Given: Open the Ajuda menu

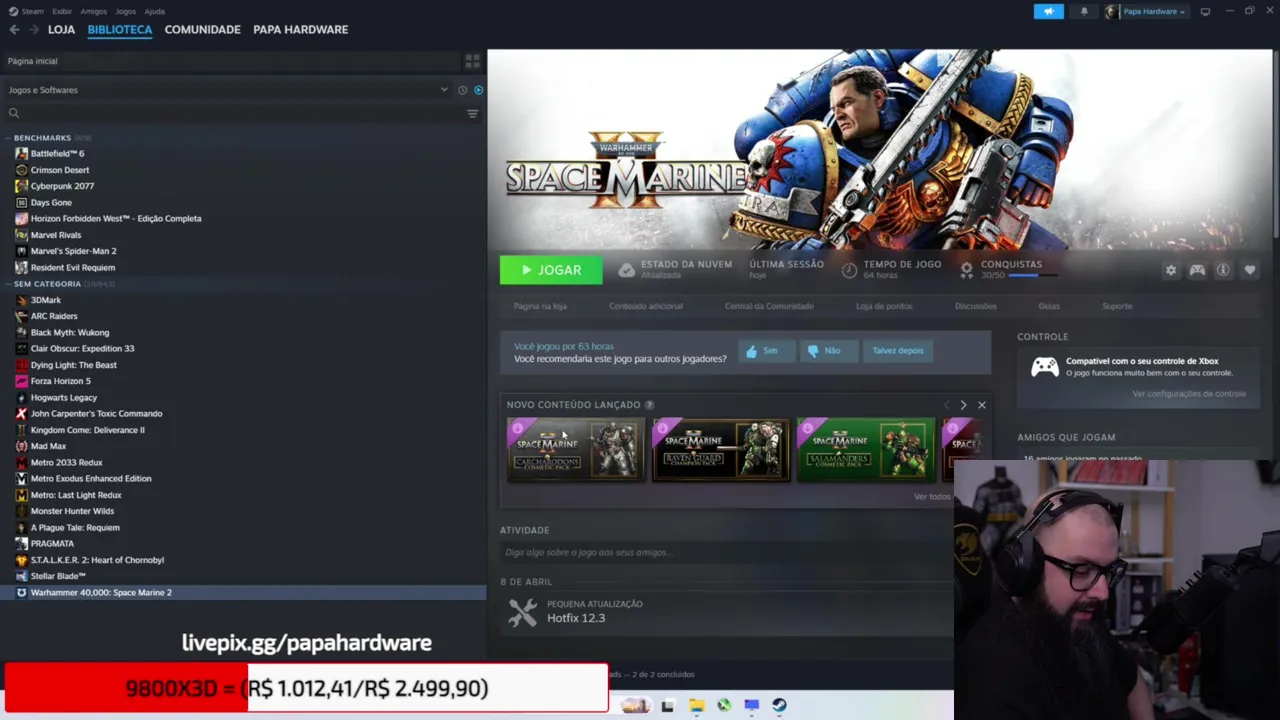Looking at the screenshot, I should pos(154,12).
